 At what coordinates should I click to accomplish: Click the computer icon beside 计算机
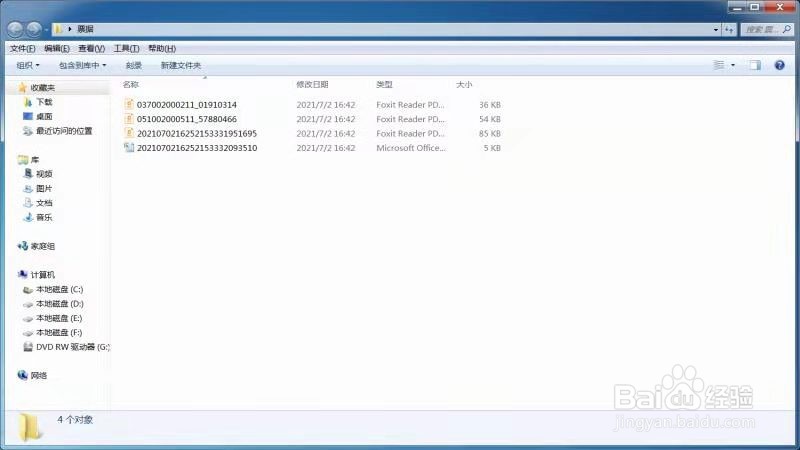22,274
